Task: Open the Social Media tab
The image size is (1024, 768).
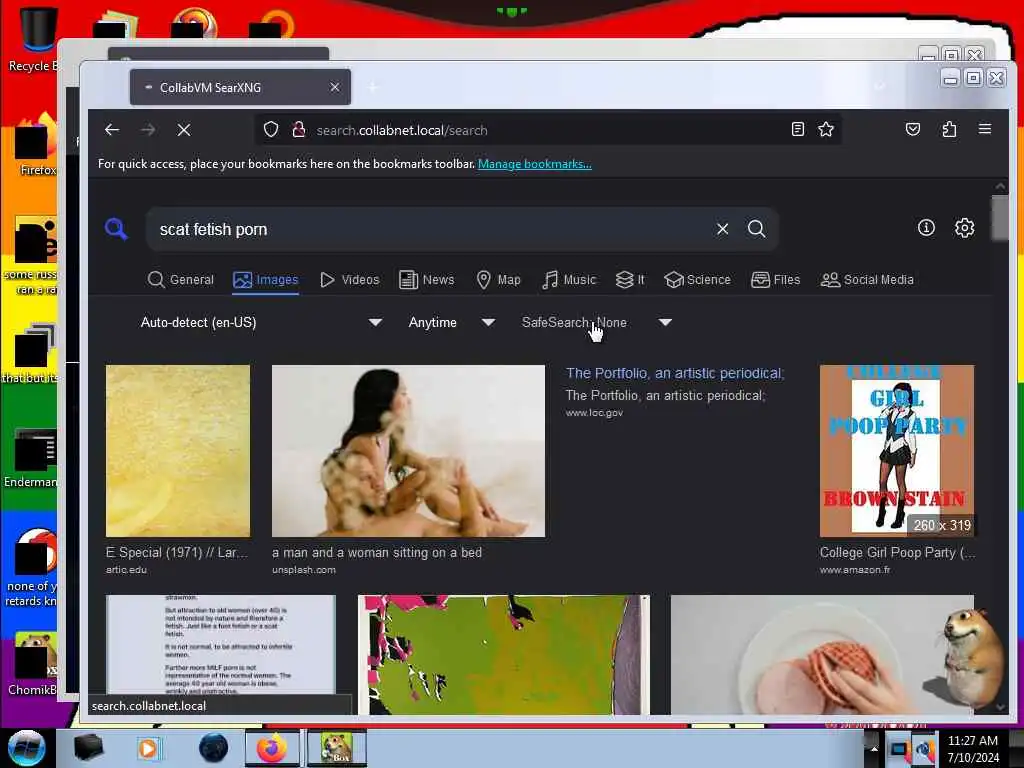Action: tap(867, 280)
